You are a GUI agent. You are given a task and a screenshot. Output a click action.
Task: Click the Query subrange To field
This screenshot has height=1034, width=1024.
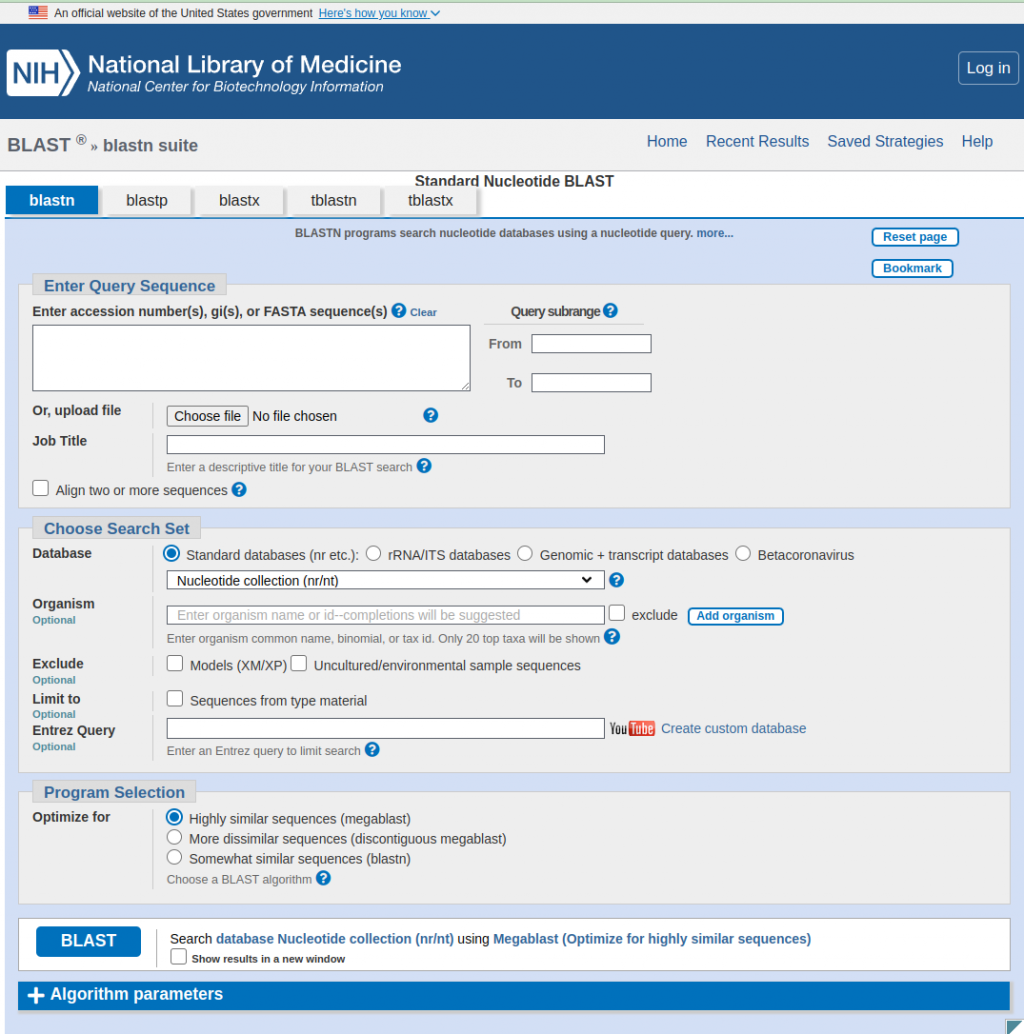click(x=591, y=382)
